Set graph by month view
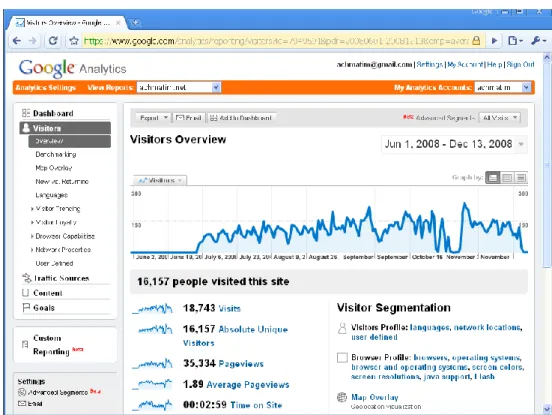 click(x=521, y=178)
